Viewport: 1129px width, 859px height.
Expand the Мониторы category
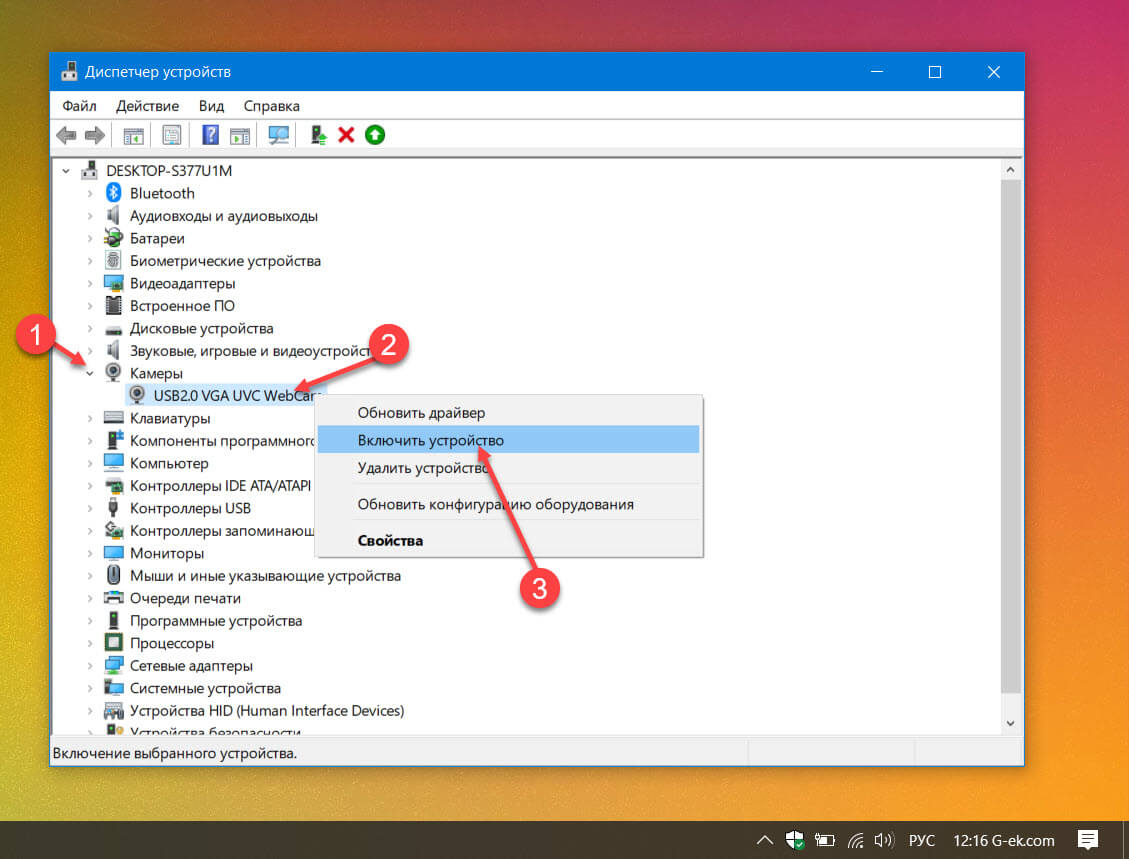pos(89,553)
